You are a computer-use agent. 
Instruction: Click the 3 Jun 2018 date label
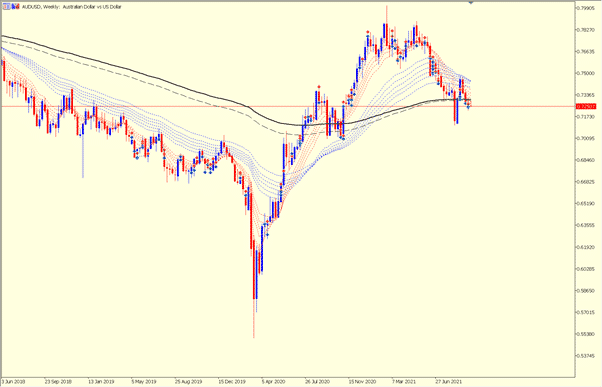pos(13,382)
